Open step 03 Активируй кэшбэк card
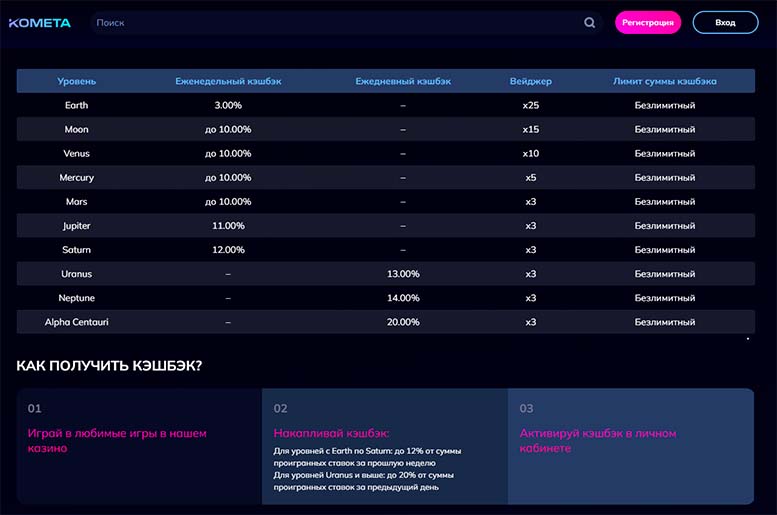Image resolution: width=777 pixels, height=515 pixels. point(630,446)
